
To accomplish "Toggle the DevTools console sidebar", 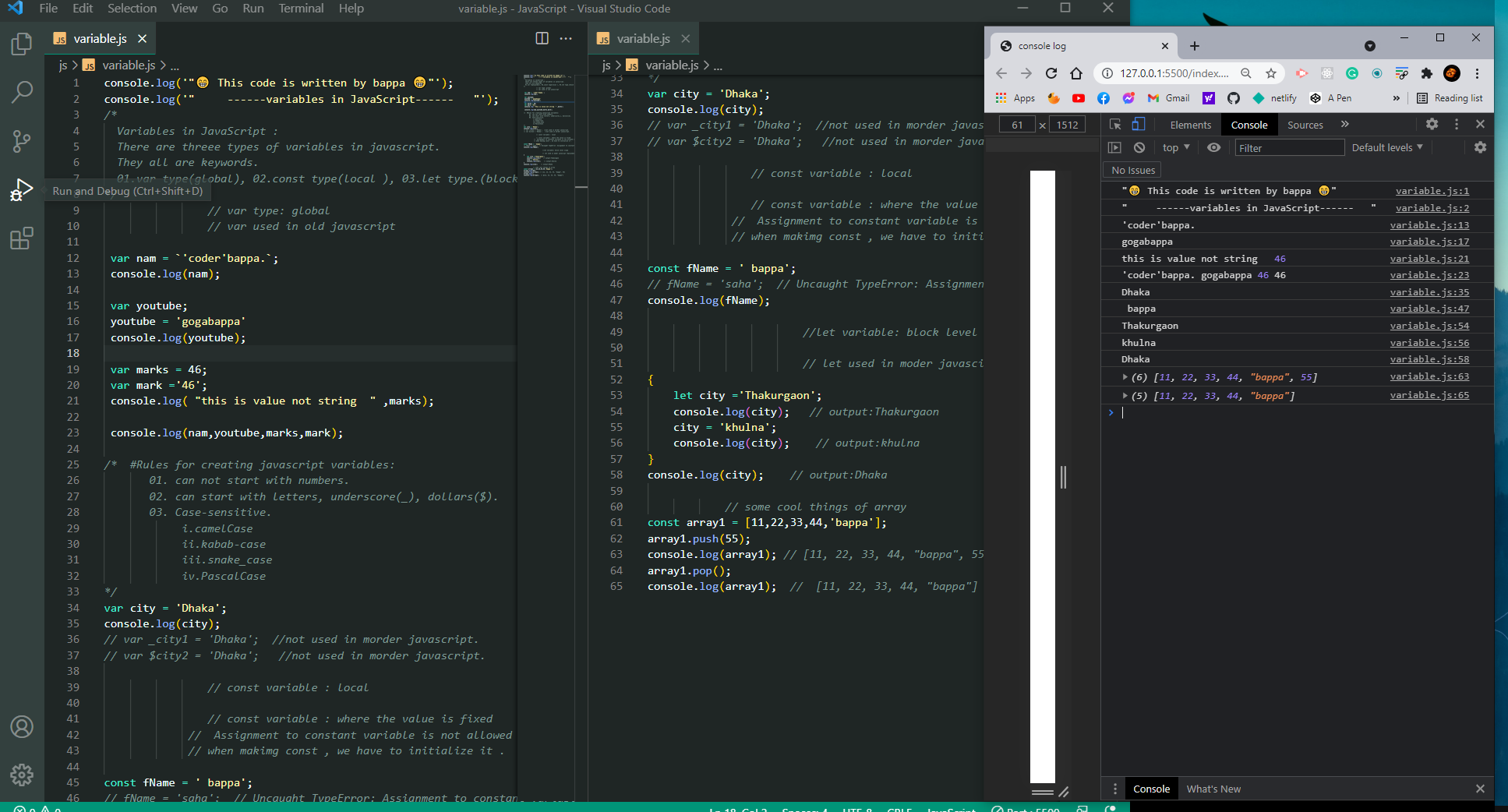I will click(x=1114, y=147).
